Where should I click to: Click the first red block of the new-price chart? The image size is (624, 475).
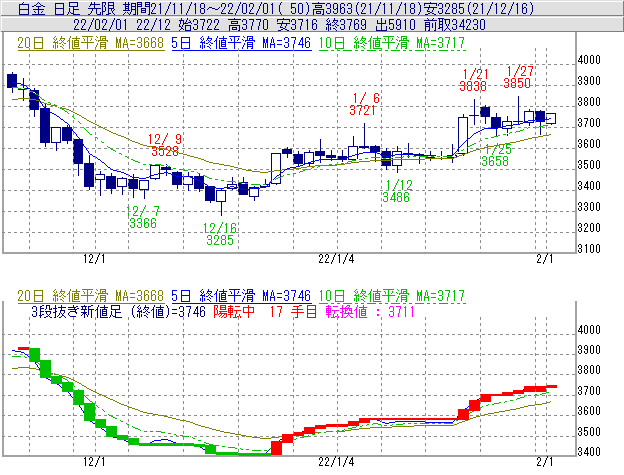coord(24,348)
